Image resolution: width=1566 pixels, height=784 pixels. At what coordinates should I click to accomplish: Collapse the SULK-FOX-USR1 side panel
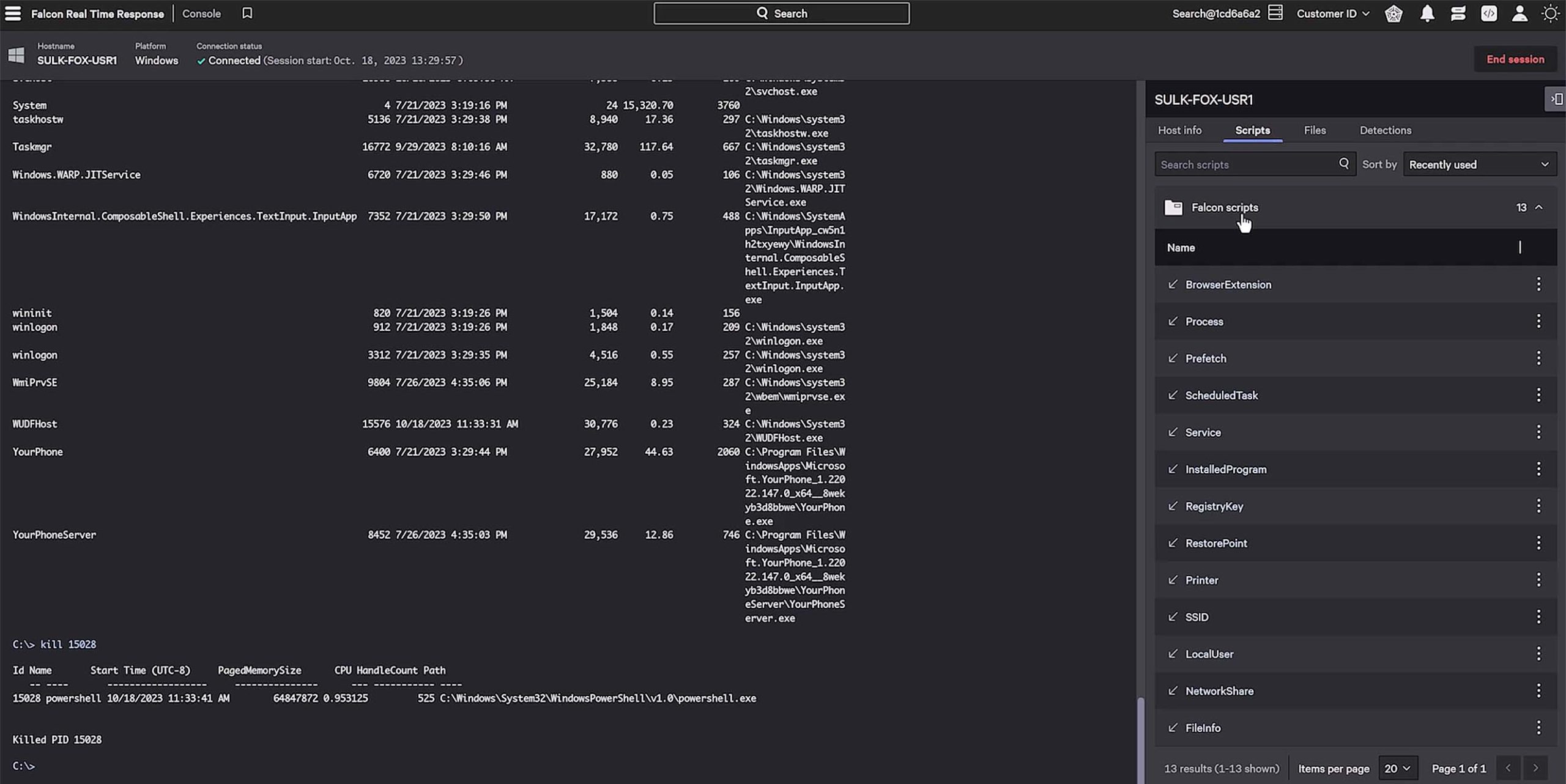point(1556,98)
